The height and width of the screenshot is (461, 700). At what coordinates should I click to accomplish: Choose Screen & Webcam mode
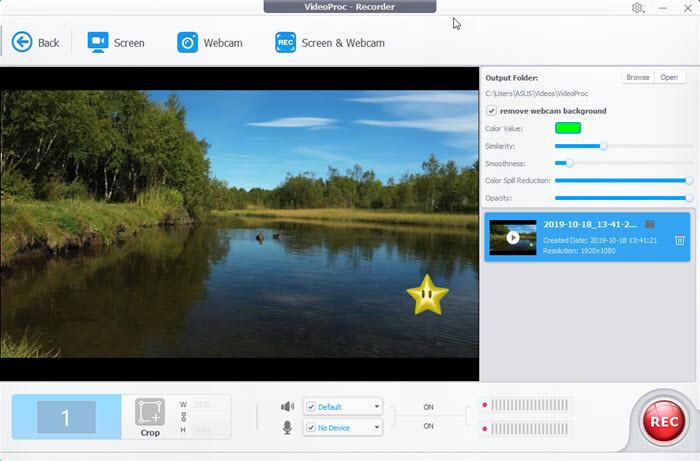[288, 42]
